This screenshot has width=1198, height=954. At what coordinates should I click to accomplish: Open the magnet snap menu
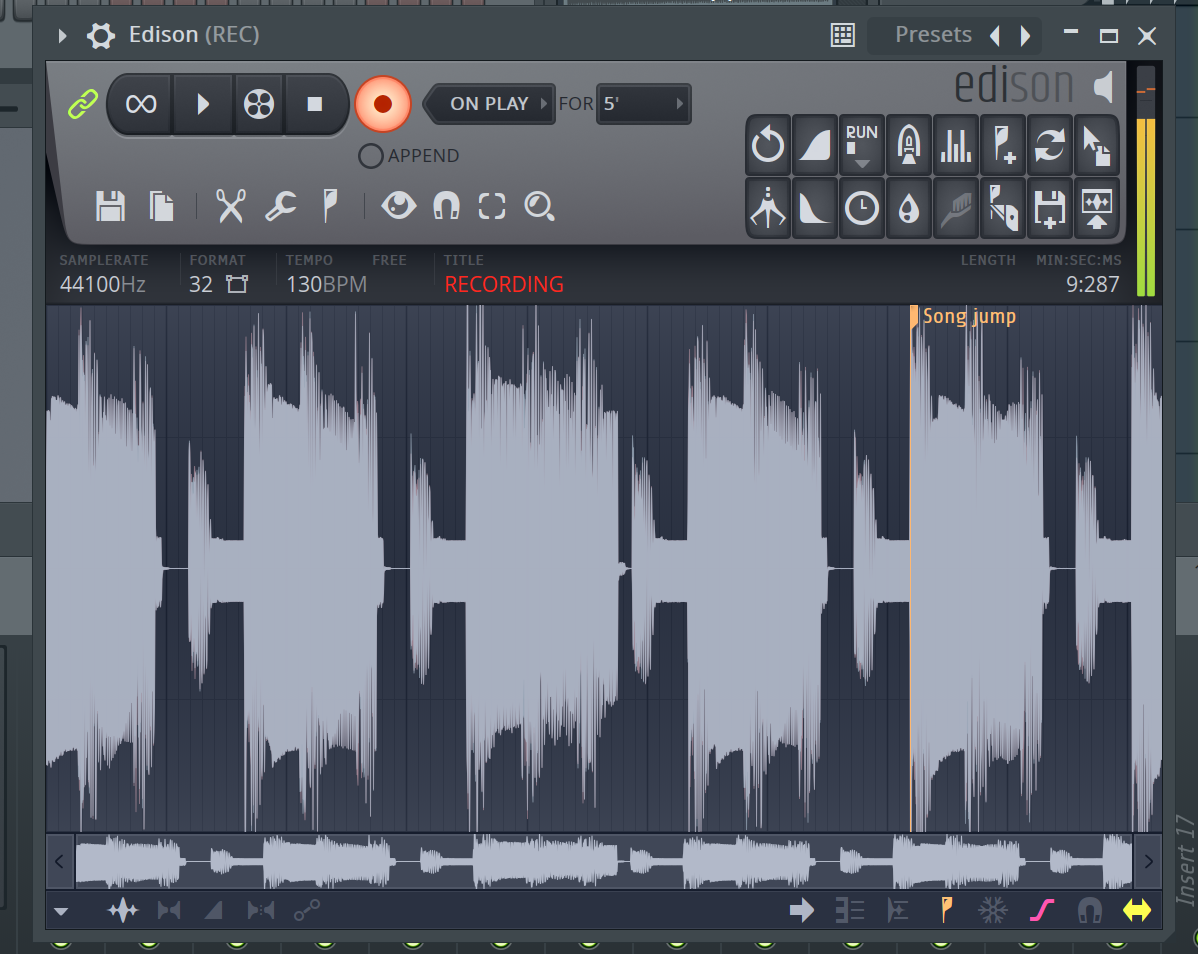[x=446, y=206]
